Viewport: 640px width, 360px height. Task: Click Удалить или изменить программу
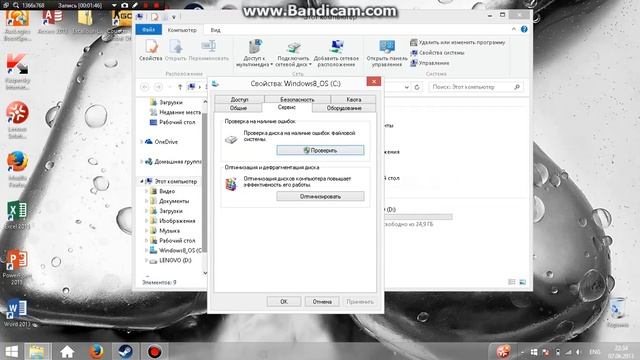tap(458, 42)
